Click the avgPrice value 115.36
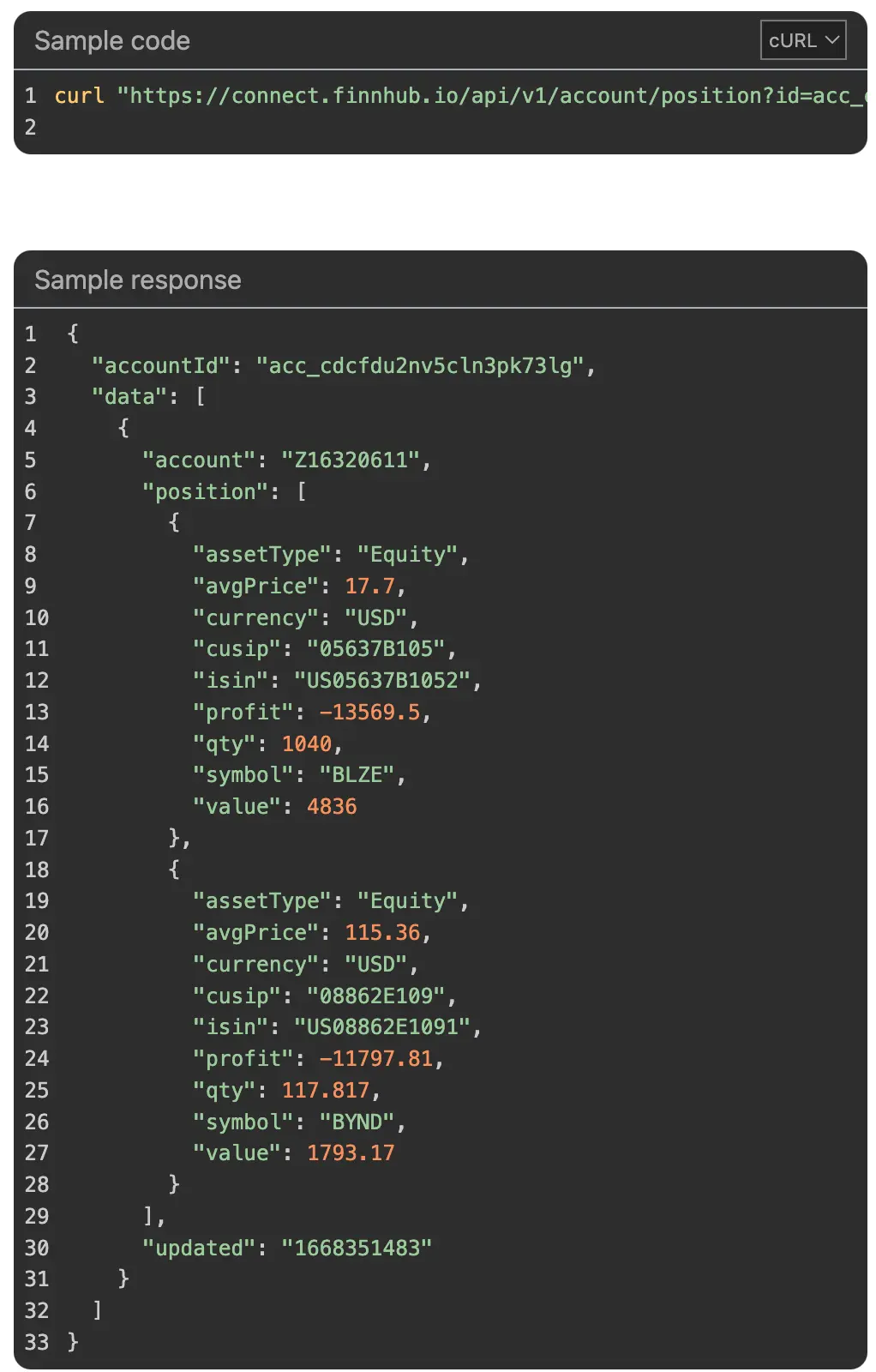The height and width of the screenshot is (1372, 876). tap(382, 933)
